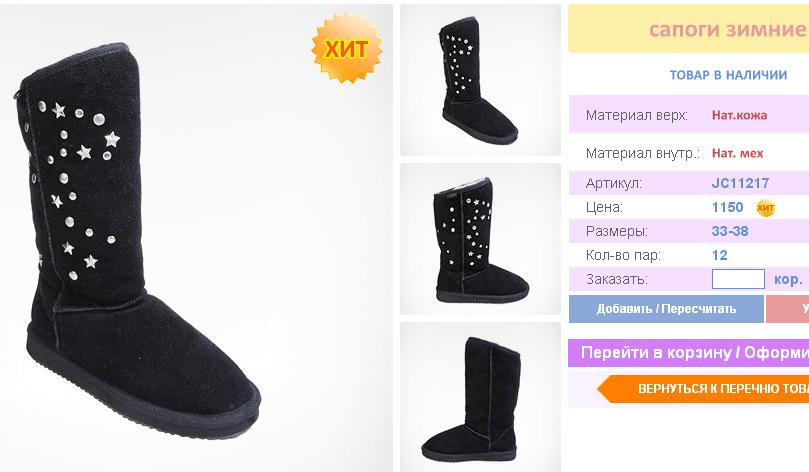Click the кор. unit label beside input

pos(788,280)
